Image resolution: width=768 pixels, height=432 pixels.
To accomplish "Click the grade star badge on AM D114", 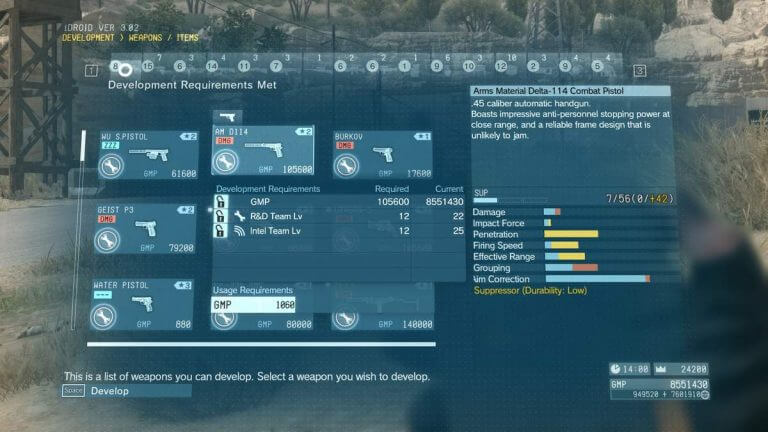I will 304,132.
